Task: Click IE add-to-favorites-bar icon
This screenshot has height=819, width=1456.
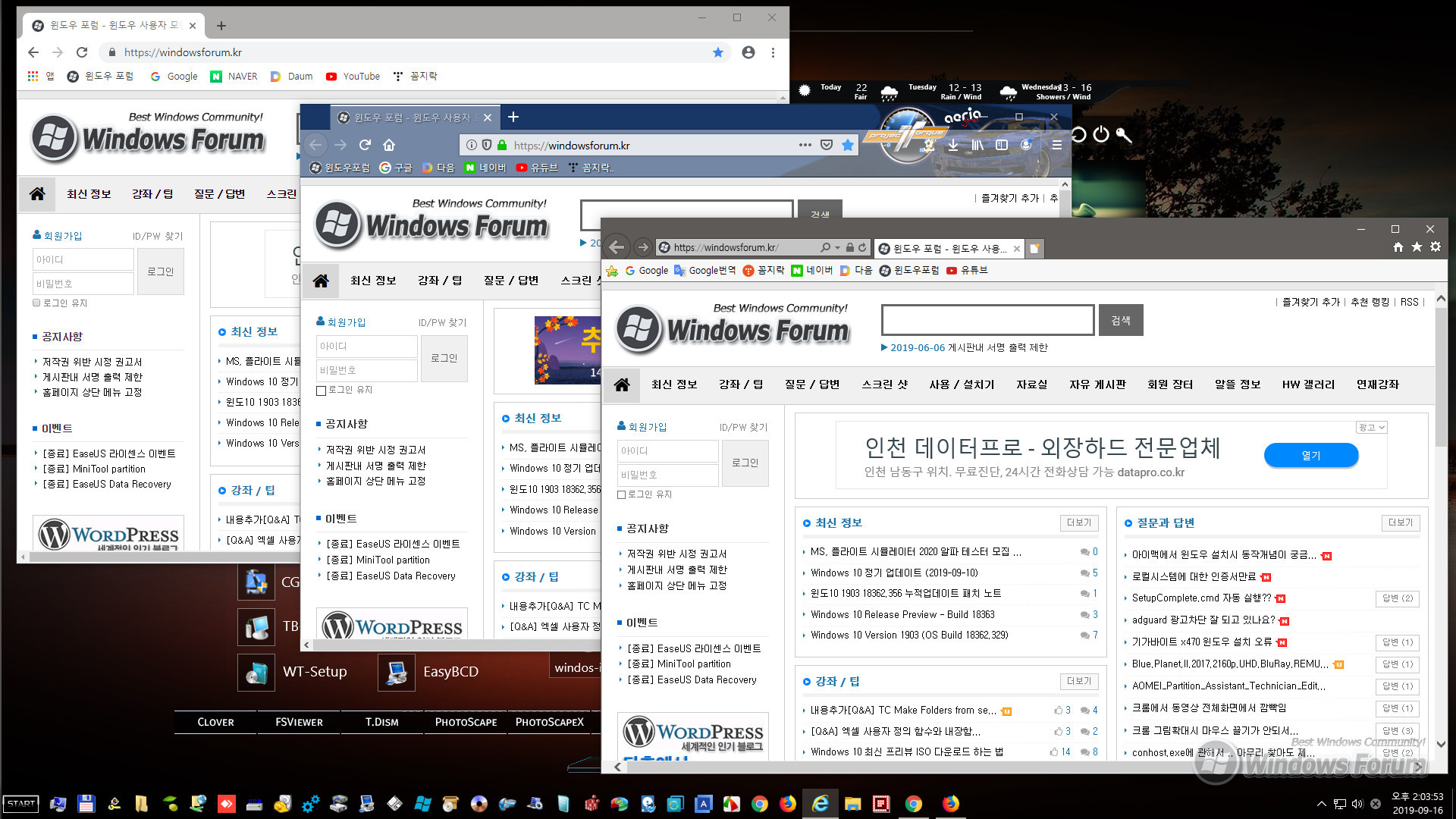Action: tap(613, 271)
